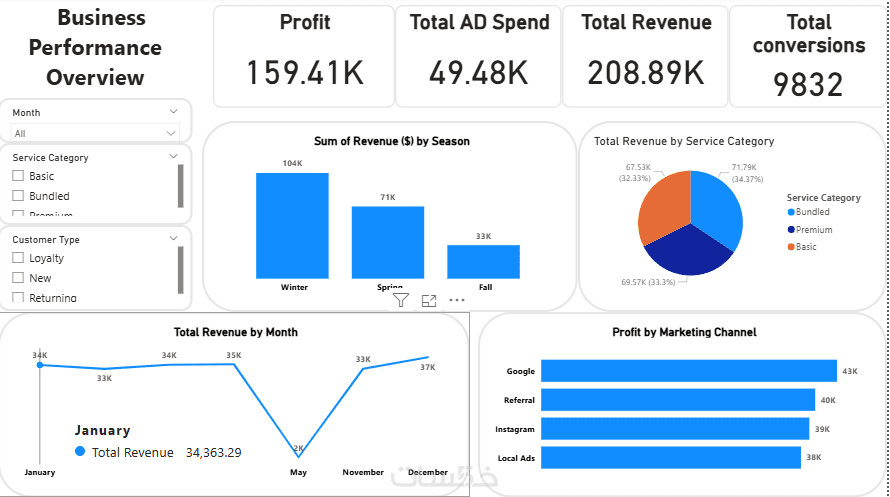The width and height of the screenshot is (890, 497).
Task: Click the Basic legend color dot
Action: (x=791, y=247)
